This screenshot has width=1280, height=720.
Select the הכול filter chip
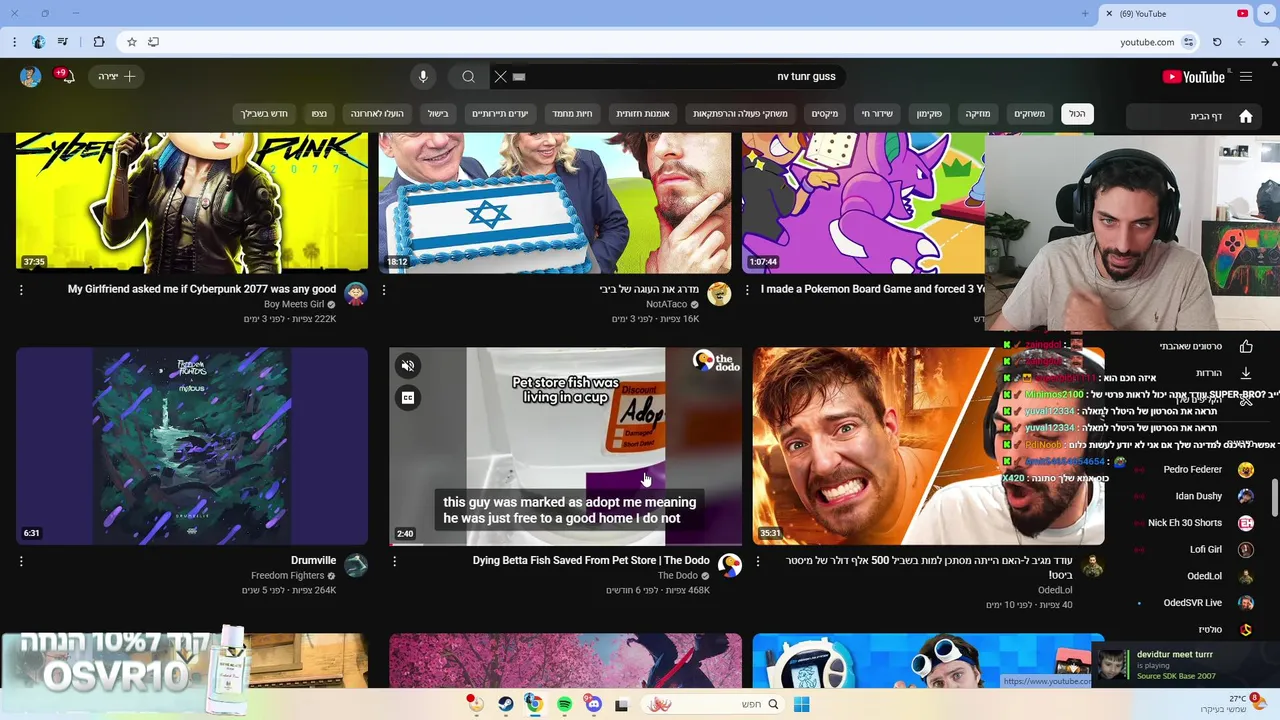pyautogui.click(x=1077, y=114)
